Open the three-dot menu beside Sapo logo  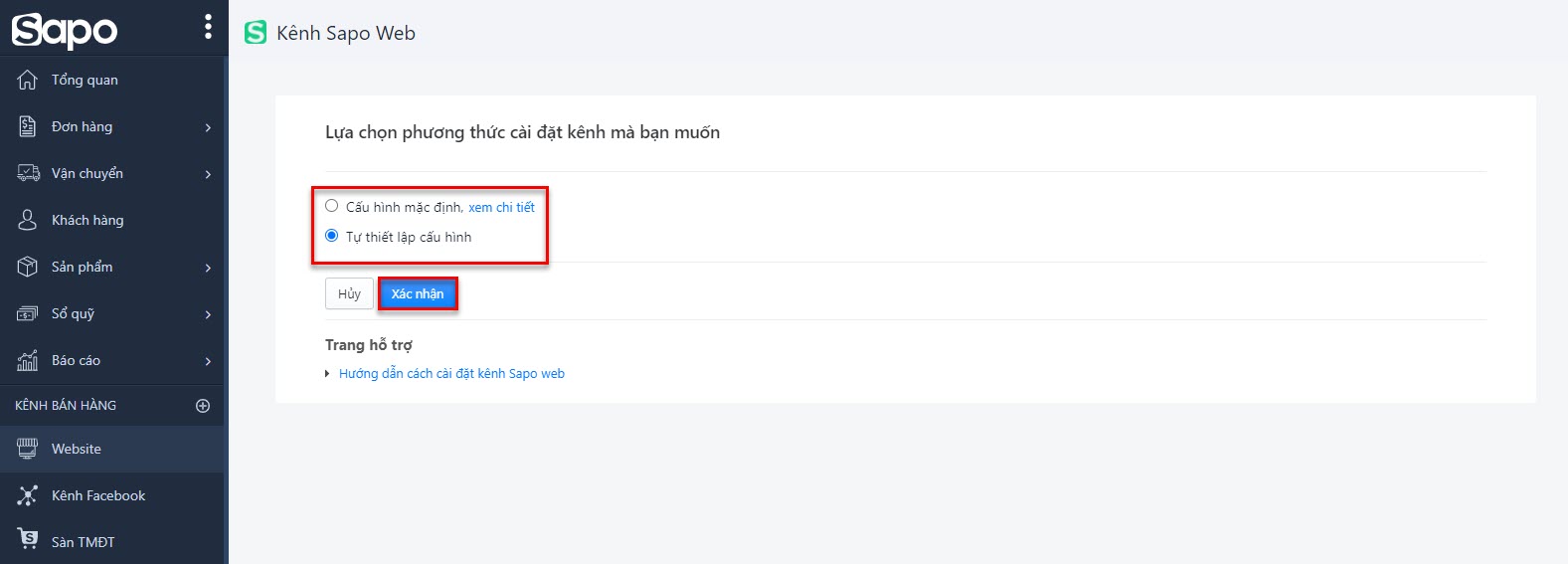tap(208, 27)
